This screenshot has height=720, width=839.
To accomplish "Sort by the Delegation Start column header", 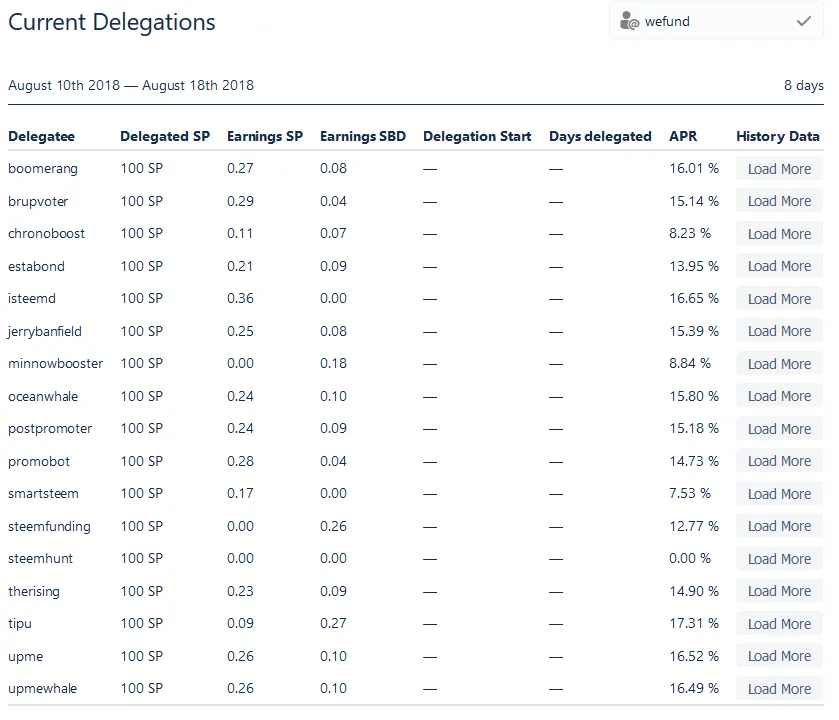I will (477, 136).
